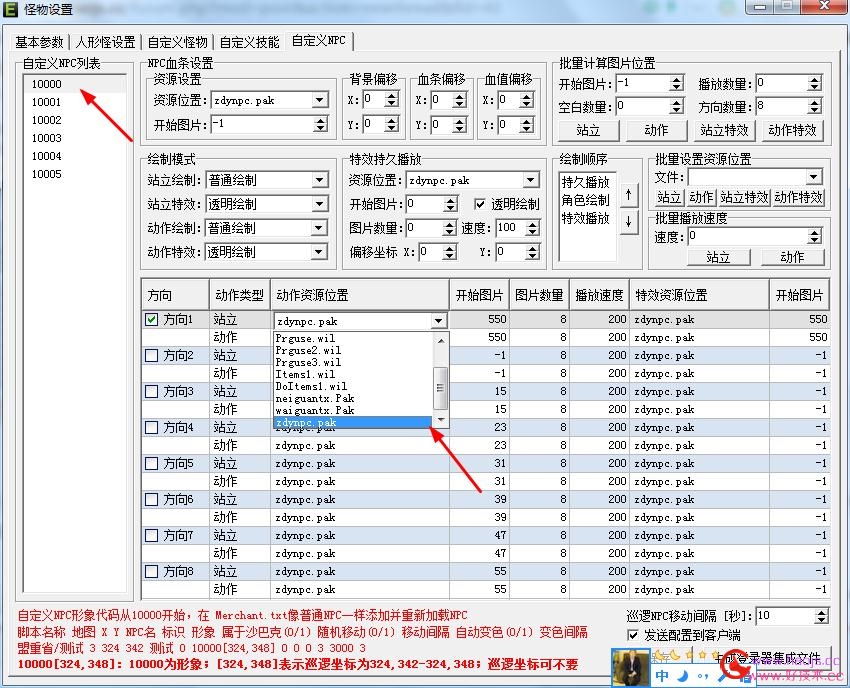
Task: Tick the 方向3 checkbox
Action: (x=152, y=391)
